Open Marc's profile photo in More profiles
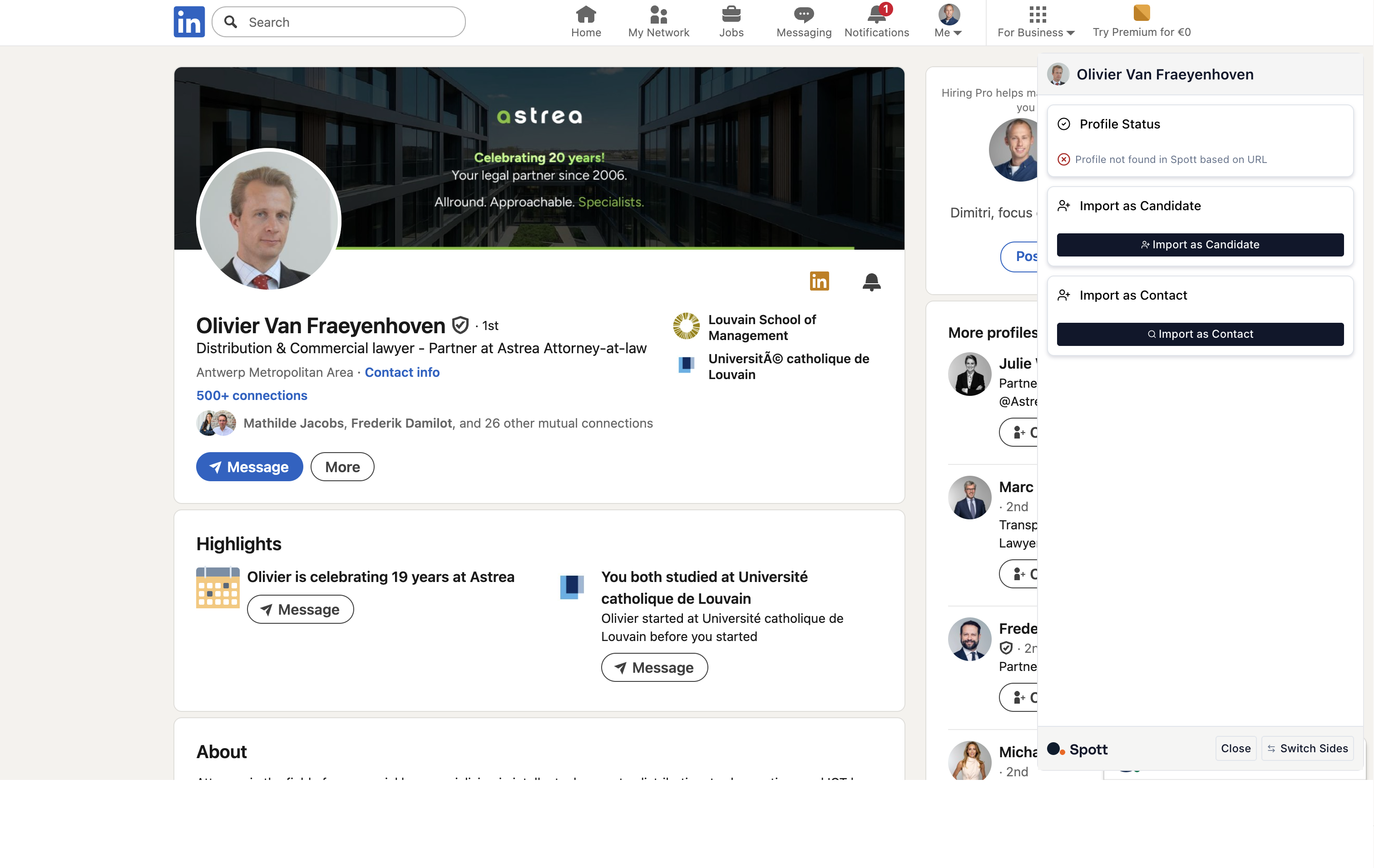 [x=969, y=497]
